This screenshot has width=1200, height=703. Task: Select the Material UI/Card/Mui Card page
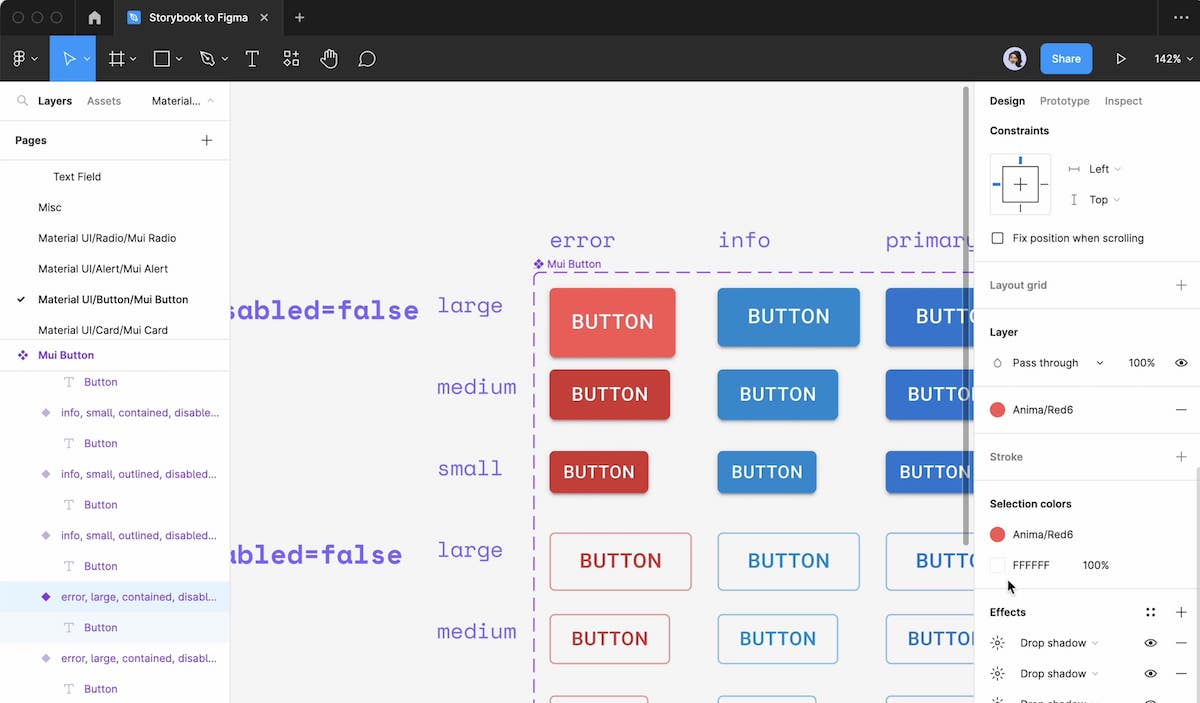(103, 330)
